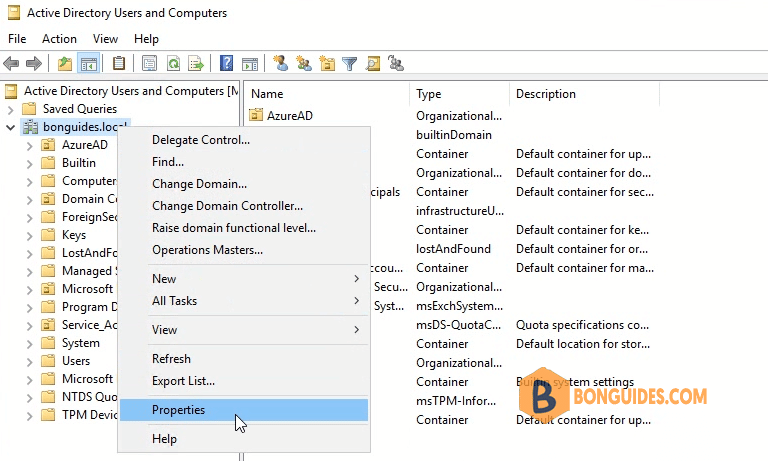Open the All Tasks submenu
This screenshot has height=461, width=768.
coord(244,301)
